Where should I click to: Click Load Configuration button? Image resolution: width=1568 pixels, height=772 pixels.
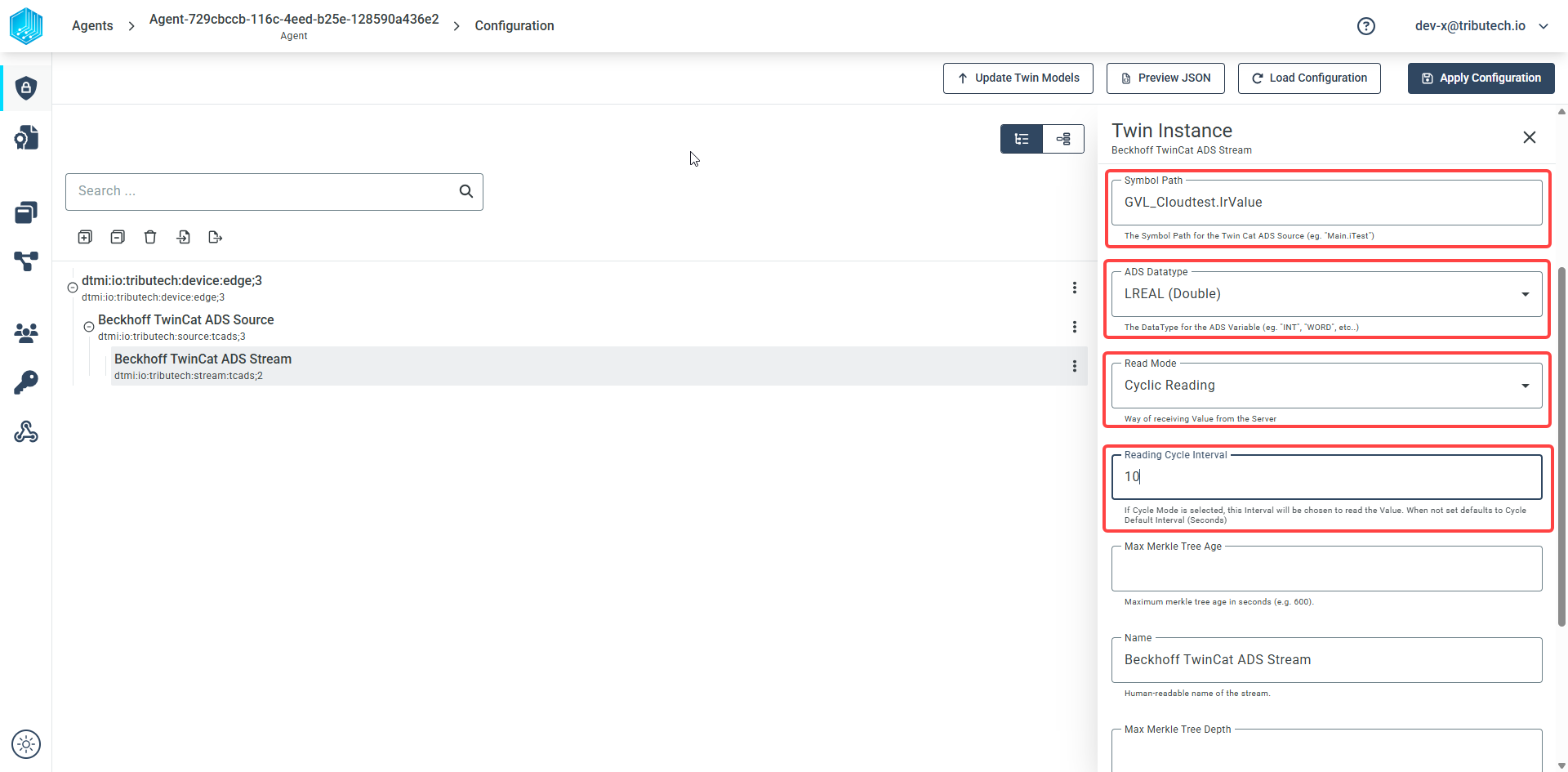pyautogui.click(x=1309, y=78)
